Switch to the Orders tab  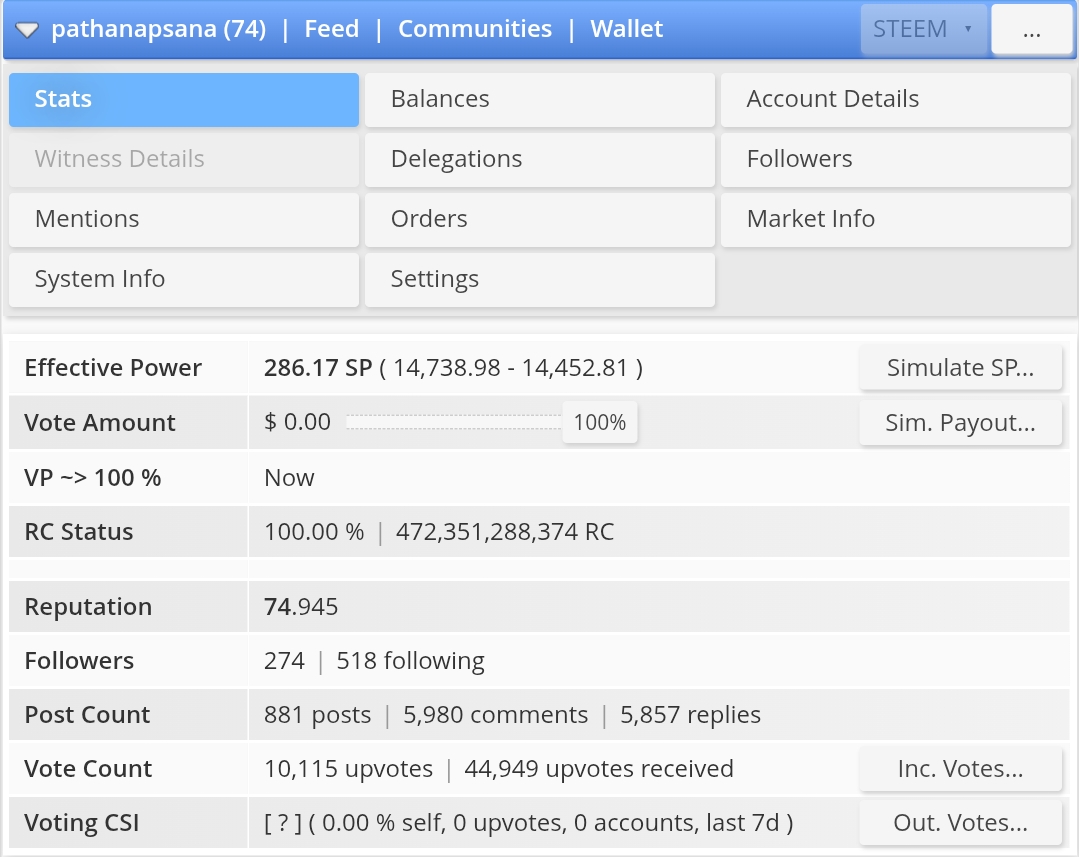[x=539, y=219]
